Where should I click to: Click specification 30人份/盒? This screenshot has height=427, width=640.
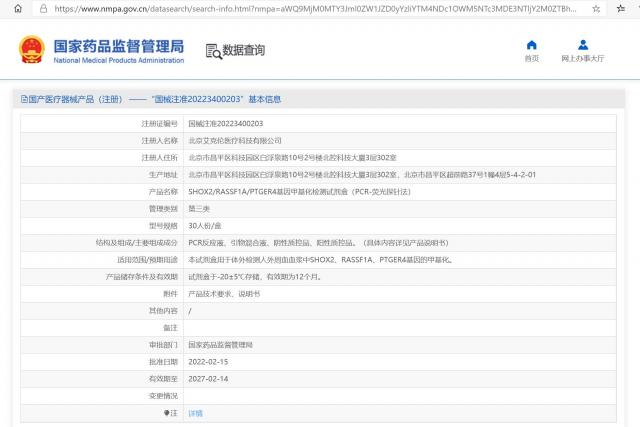click(204, 226)
